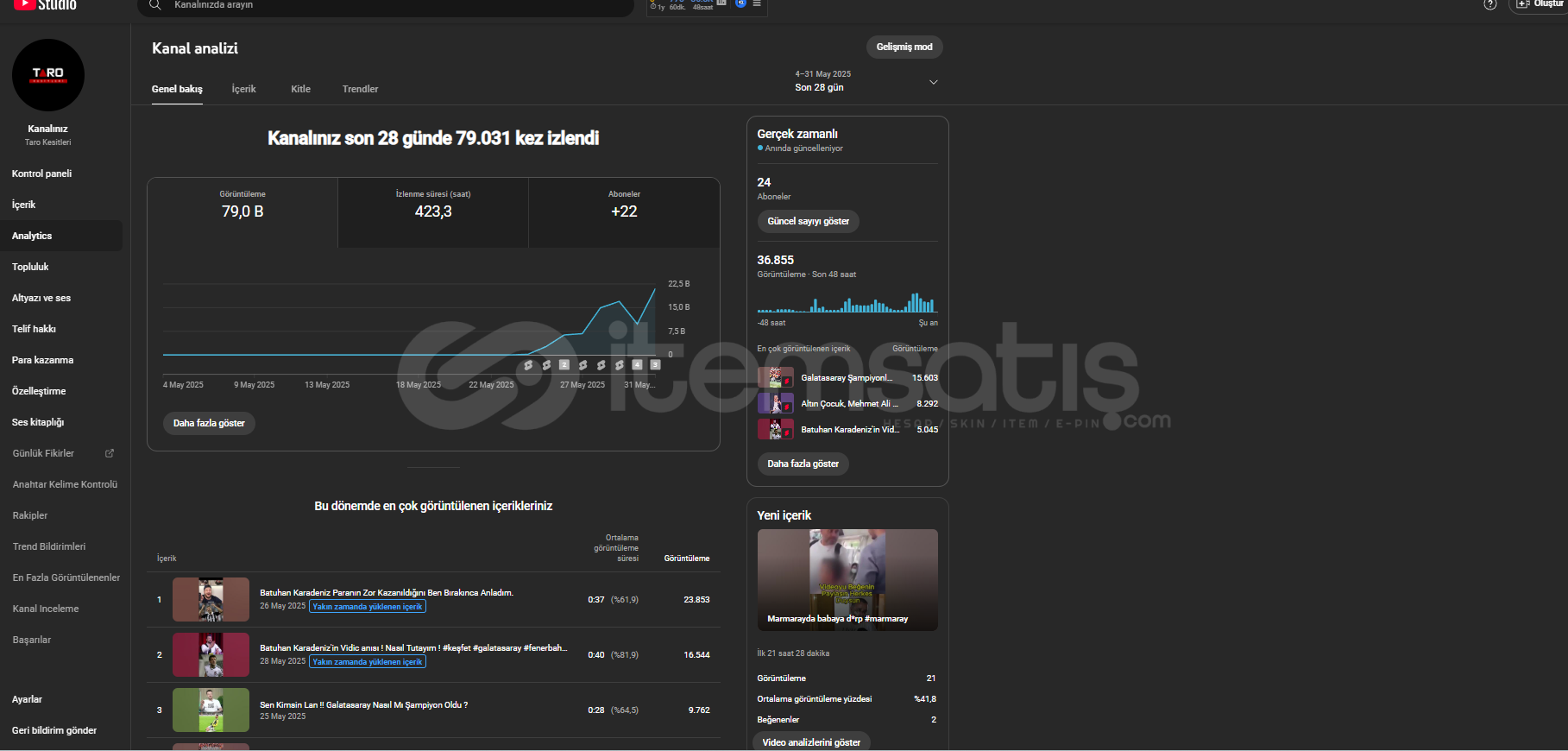The image size is (1568, 751).
Task: Open Anahtar Kelime Kontrolü in sidebar
Action: click(61, 484)
